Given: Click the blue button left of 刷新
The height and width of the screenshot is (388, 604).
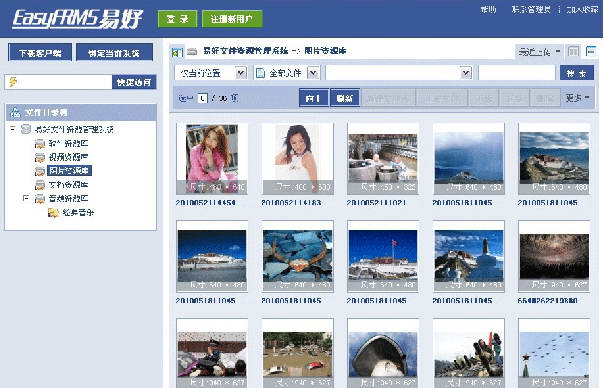Looking at the screenshot, I should point(314,98).
